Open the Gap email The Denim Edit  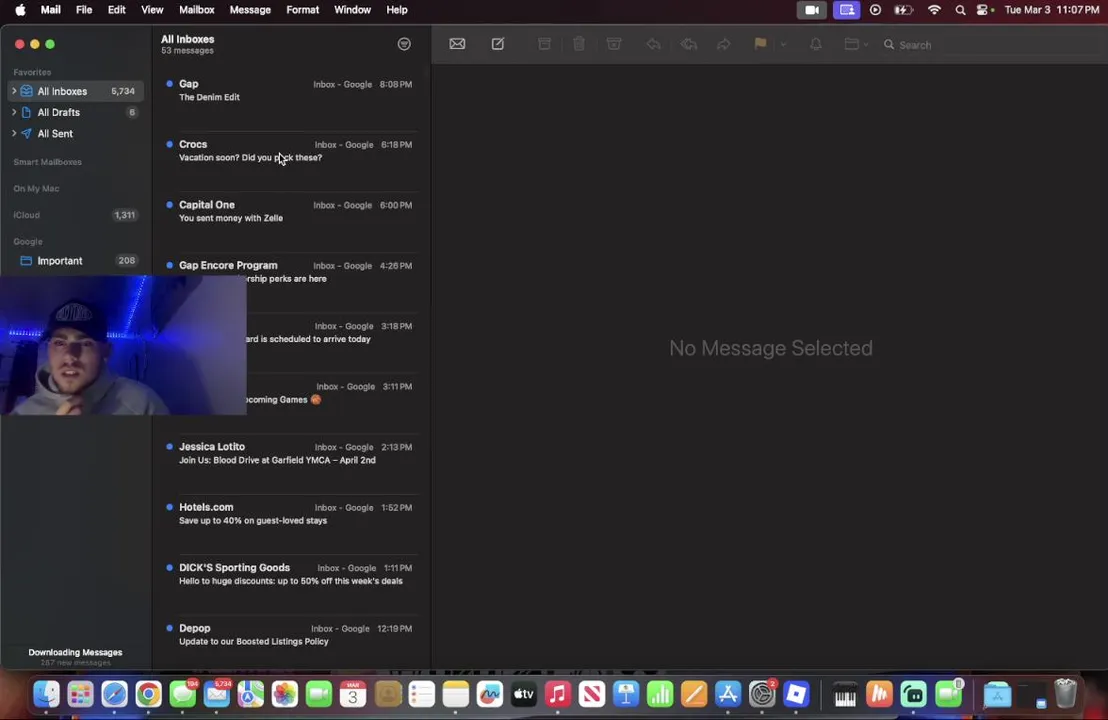[x=290, y=100]
